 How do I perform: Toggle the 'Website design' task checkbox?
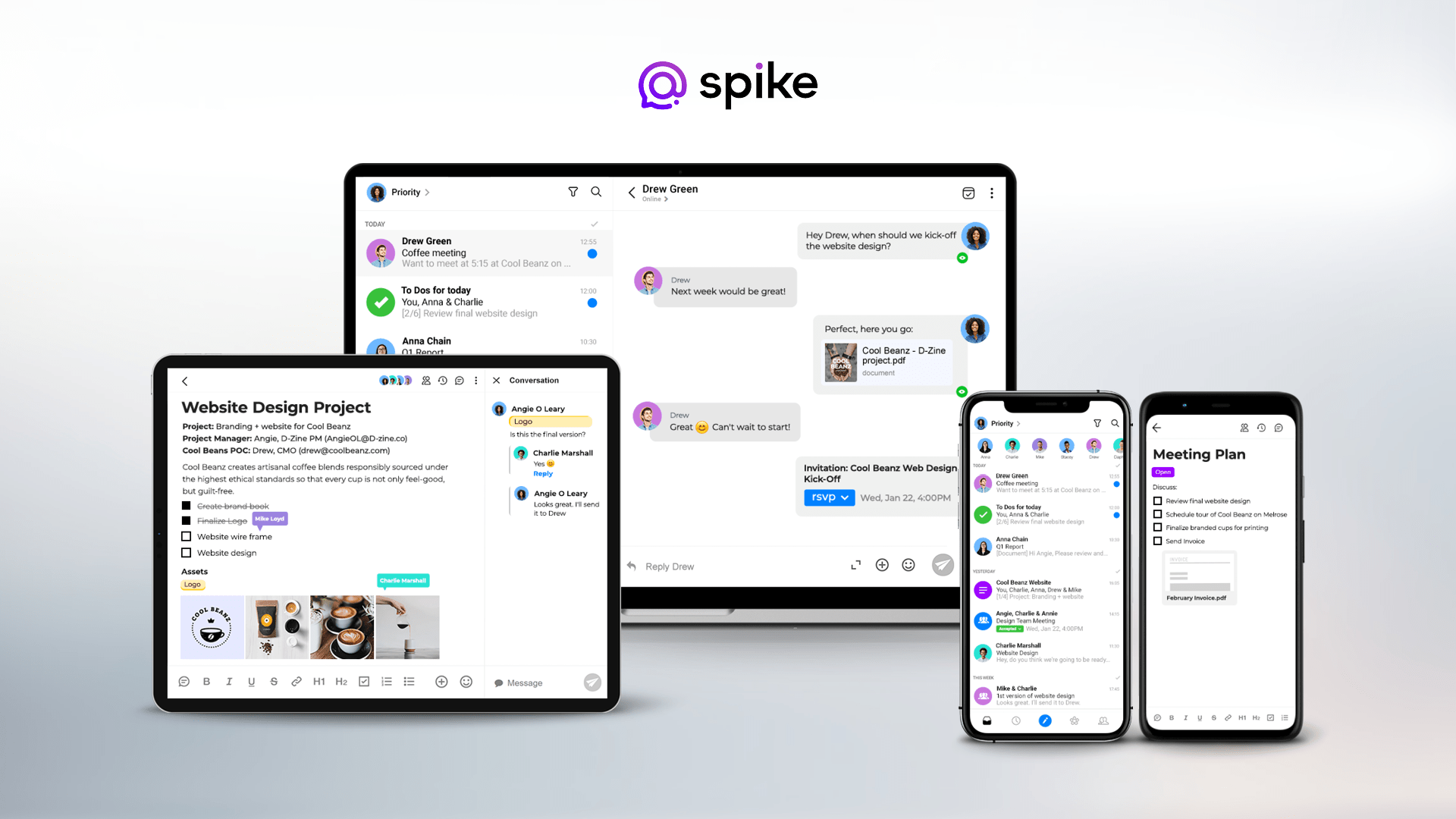point(187,552)
